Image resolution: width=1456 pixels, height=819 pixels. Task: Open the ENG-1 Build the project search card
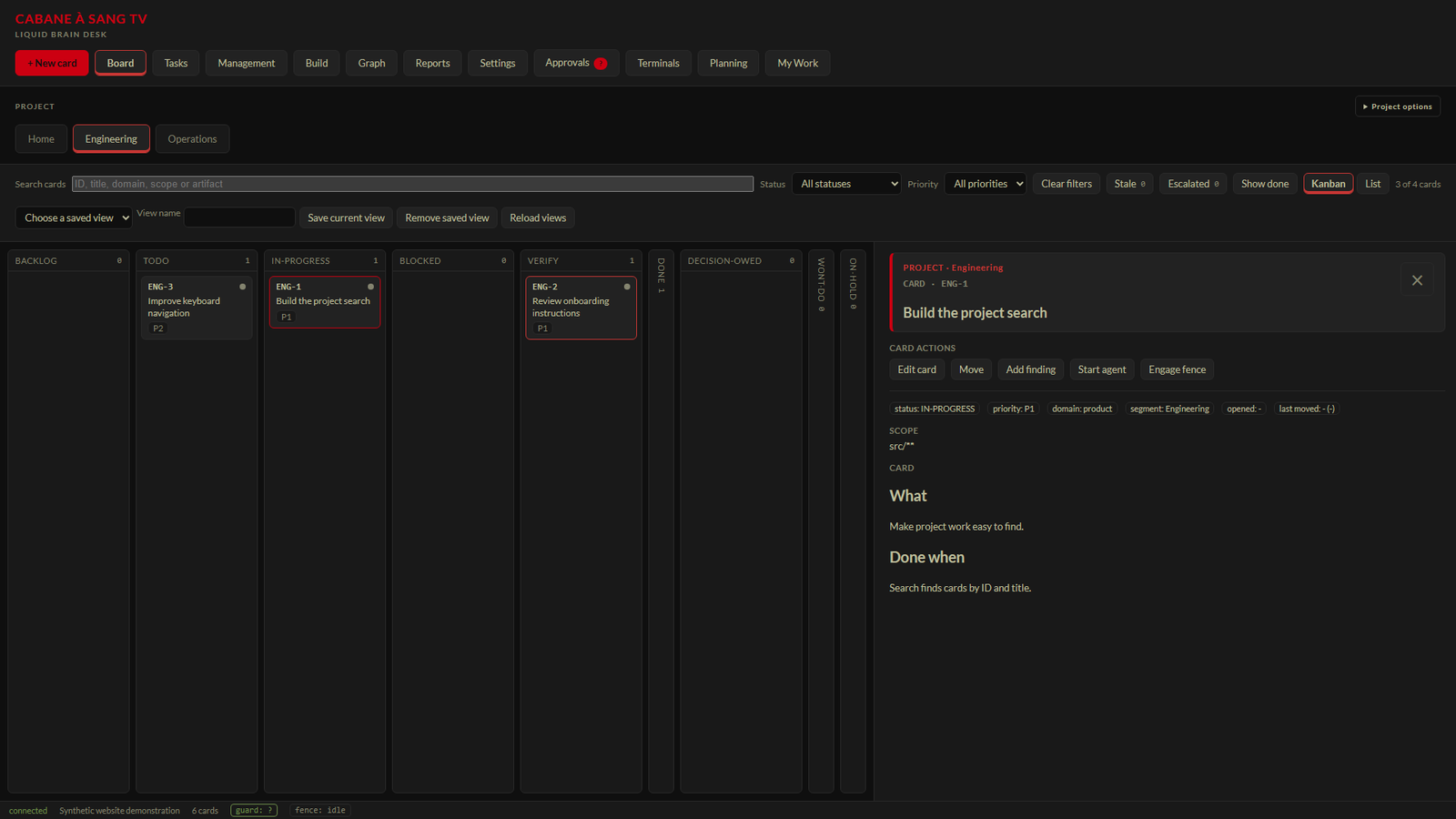[x=325, y=302]
